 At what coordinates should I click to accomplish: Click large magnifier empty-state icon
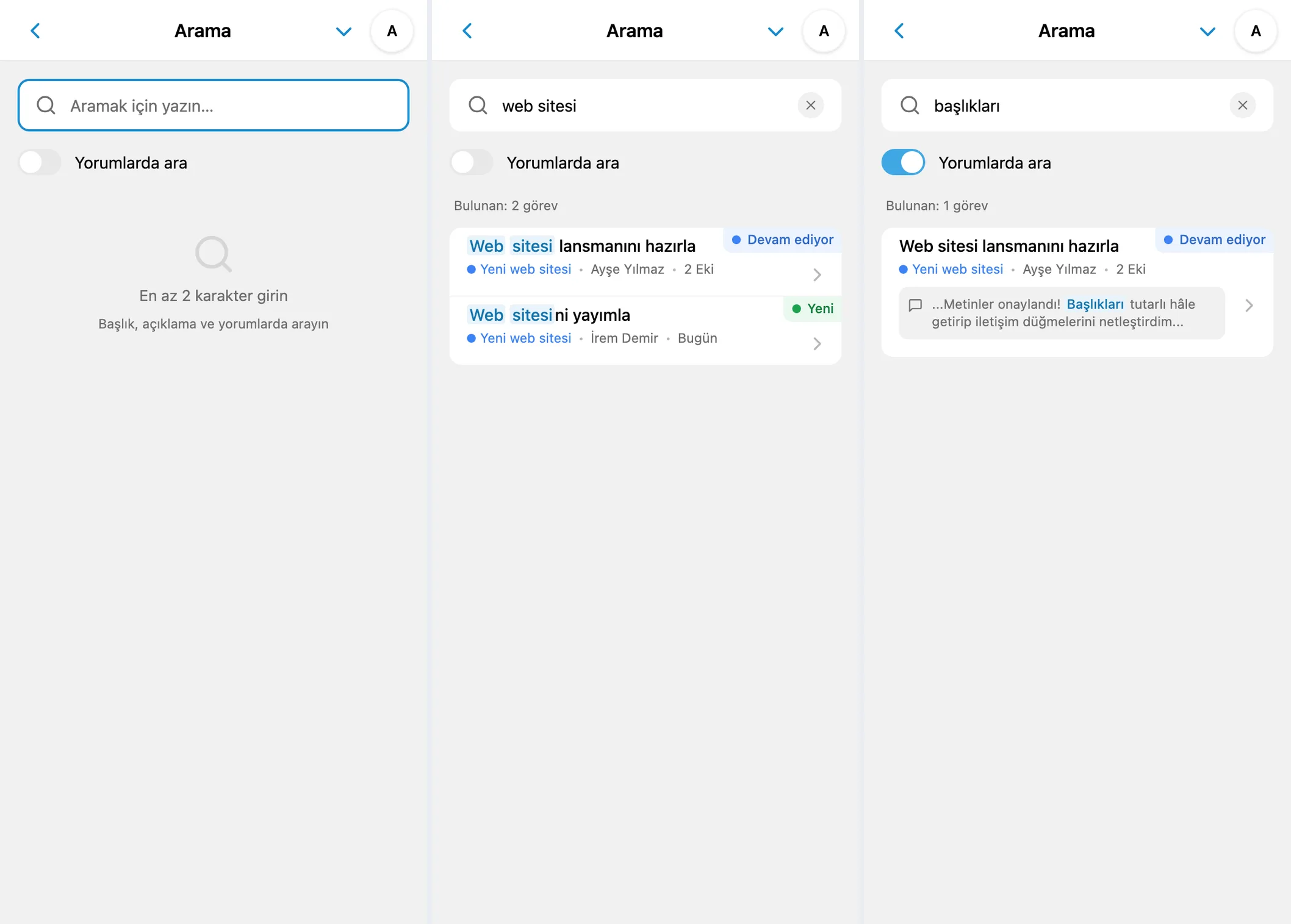214,254
